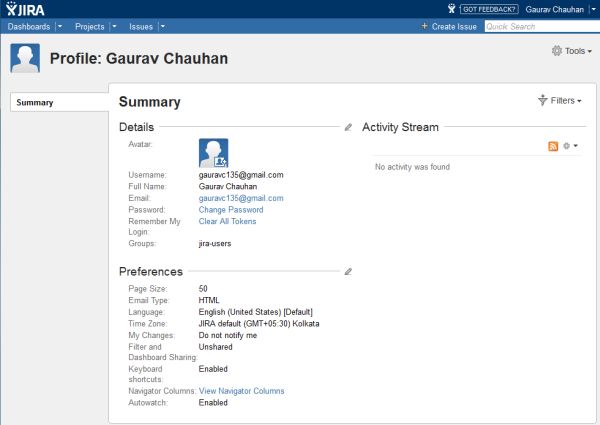This screenshot has height=425, width=600.
Task: Click the JIRA logo
Action: pos(25,9)
